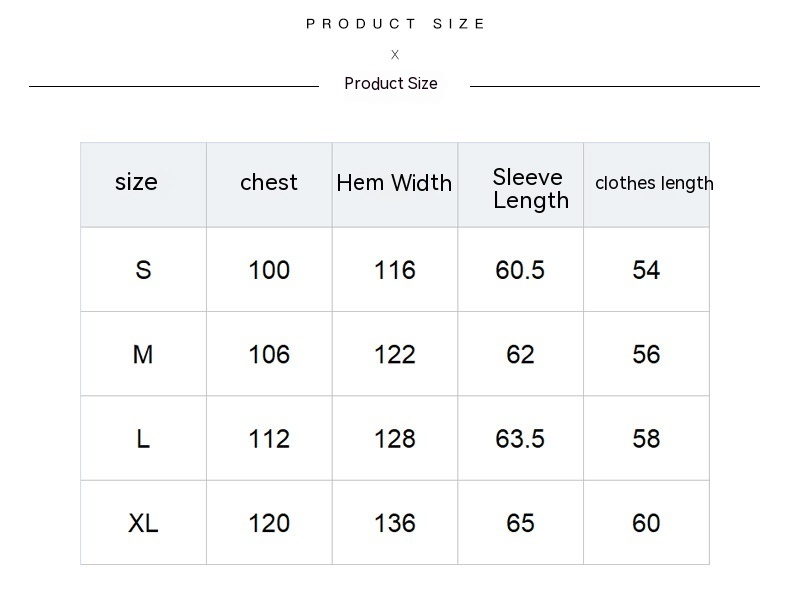Click clothes length value 56
Screen dimensions: 790x615
pyautogui.click(x=646, y=354)
